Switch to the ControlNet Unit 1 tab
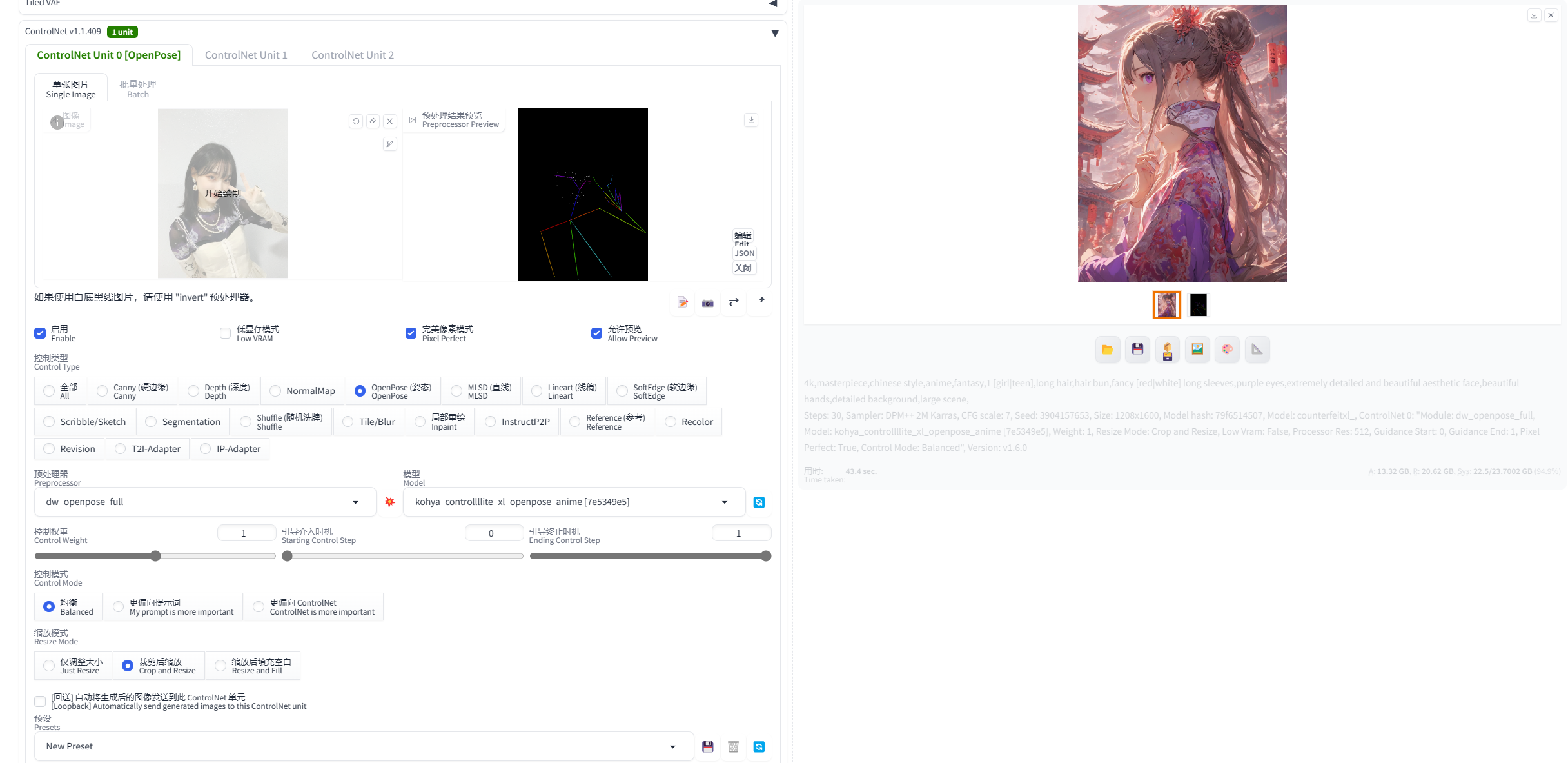Screen dimensions: 1568x763 [246, 55]
